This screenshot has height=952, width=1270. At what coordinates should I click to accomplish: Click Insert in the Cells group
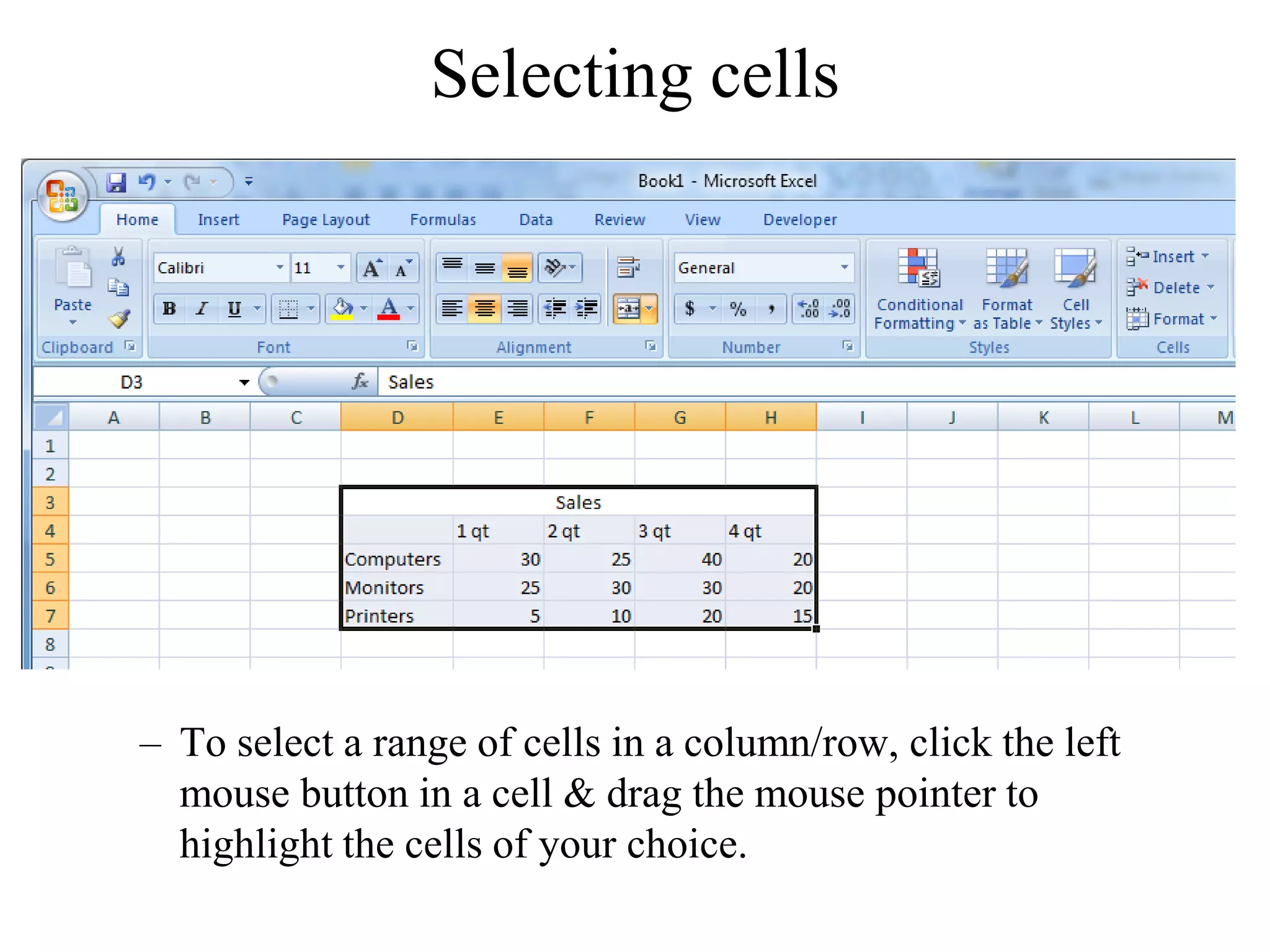(1167, 257)
